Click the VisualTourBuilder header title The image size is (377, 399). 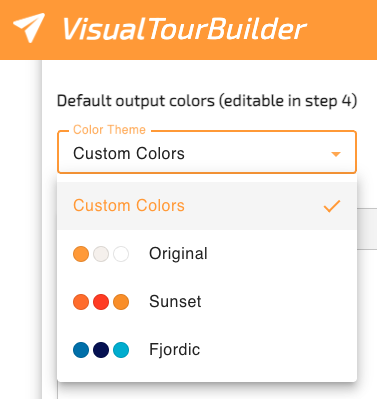coord(184,29)
